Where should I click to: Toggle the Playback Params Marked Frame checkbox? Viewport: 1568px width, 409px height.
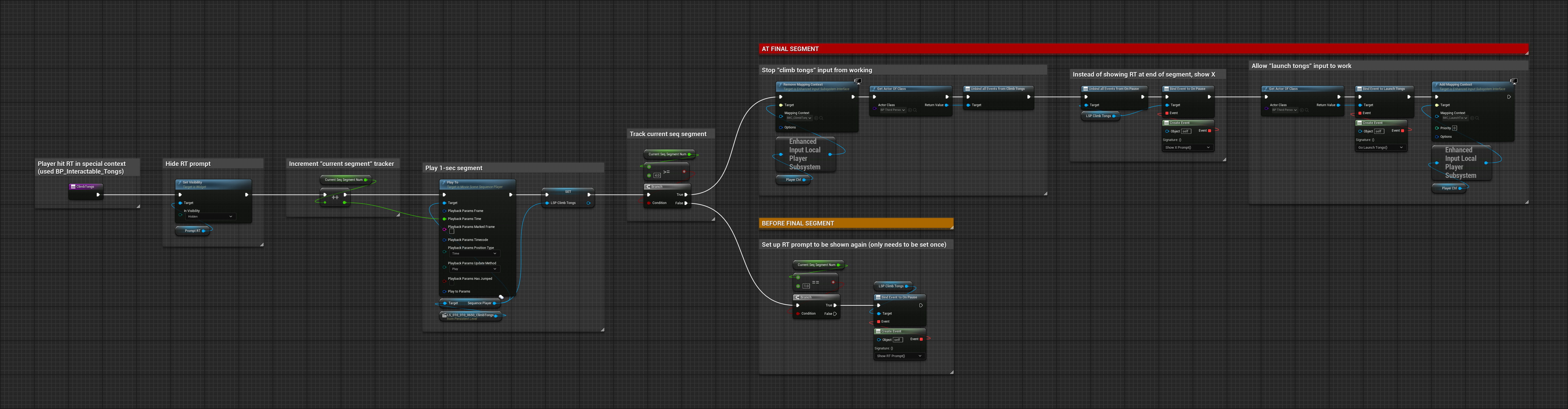point(452,232)
